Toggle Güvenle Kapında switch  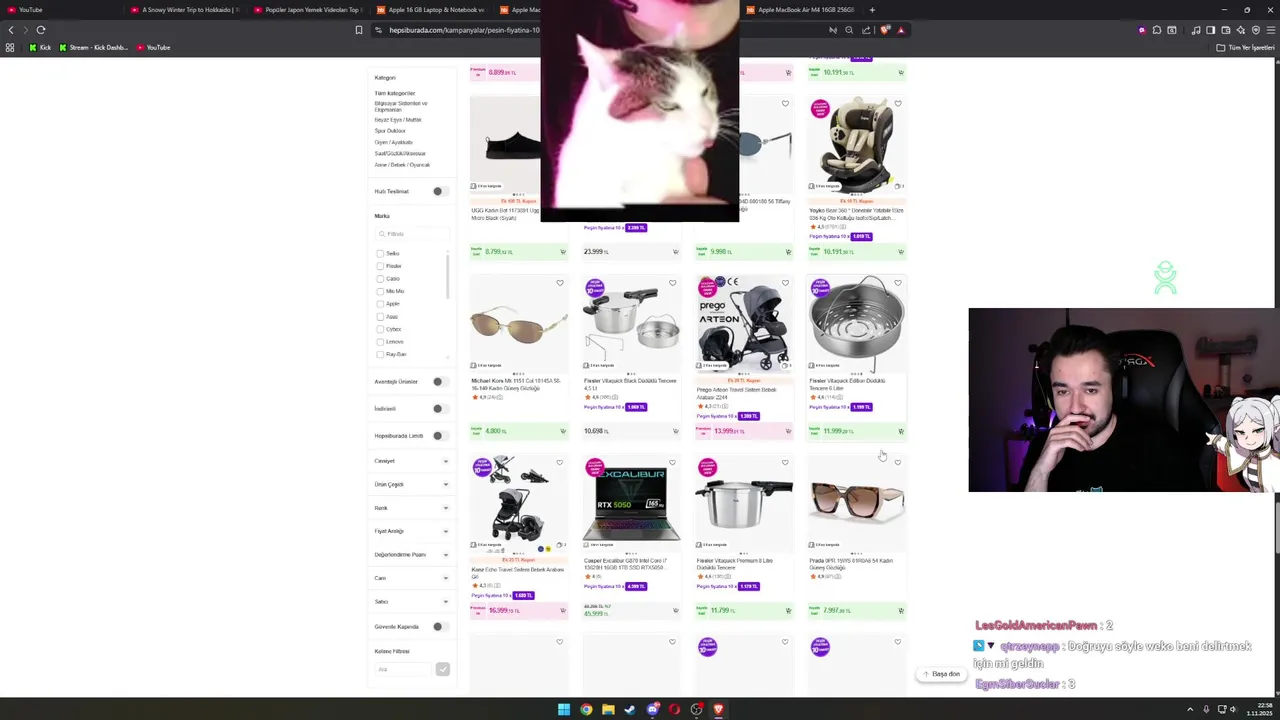point(440,627)
